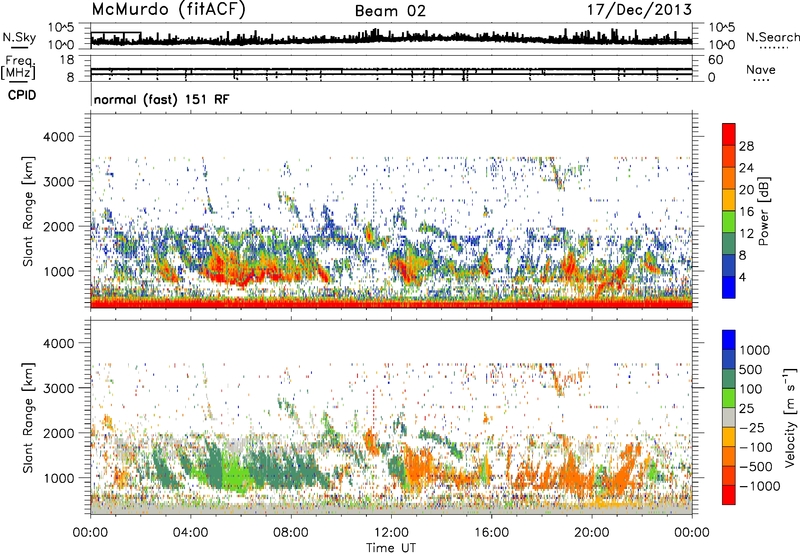Click the 'normal (fast) 151 RF' text
This screenshot has height=554, width=800.
click(162, 99)
